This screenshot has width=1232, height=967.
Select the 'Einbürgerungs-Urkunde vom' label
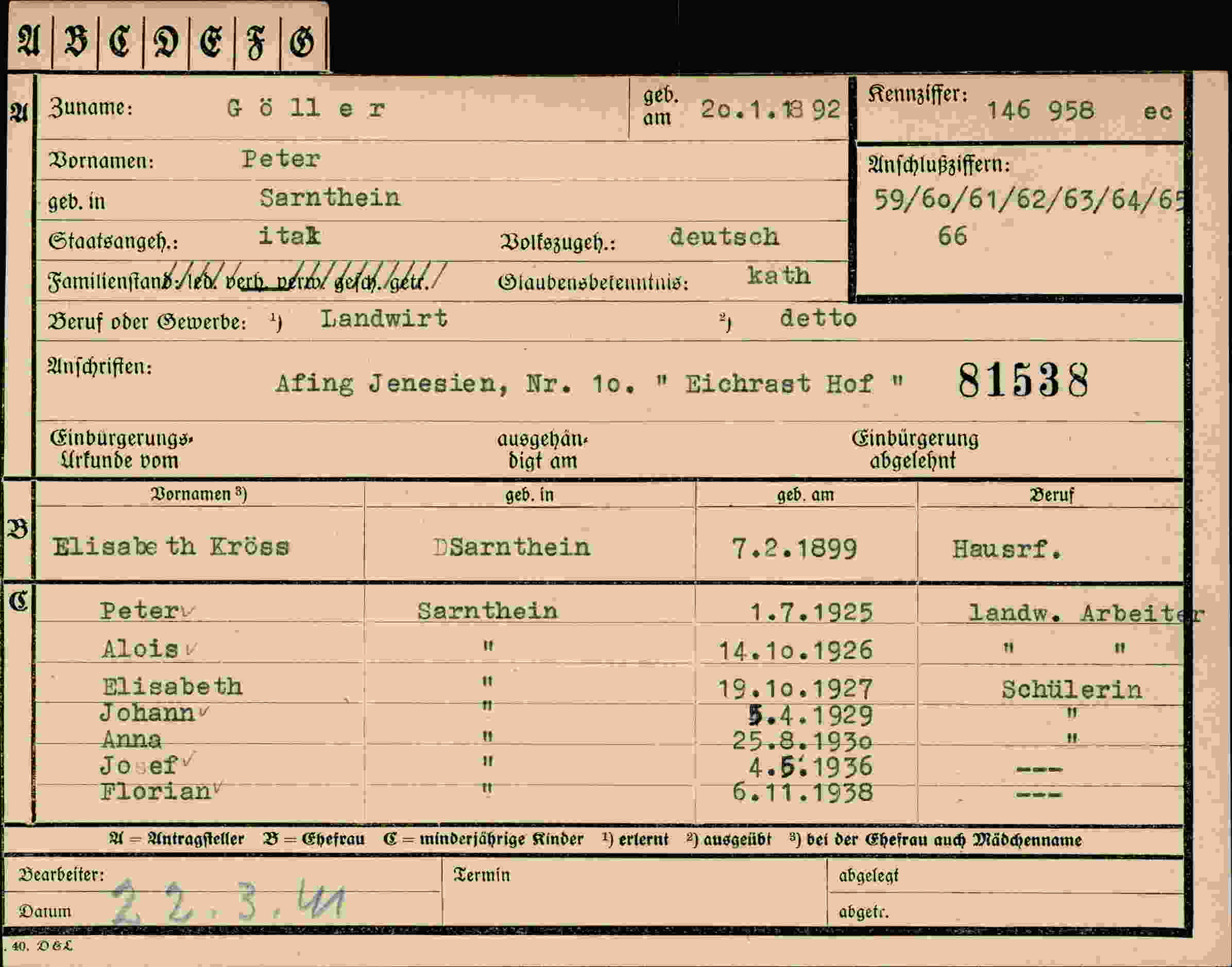[121, 449]
